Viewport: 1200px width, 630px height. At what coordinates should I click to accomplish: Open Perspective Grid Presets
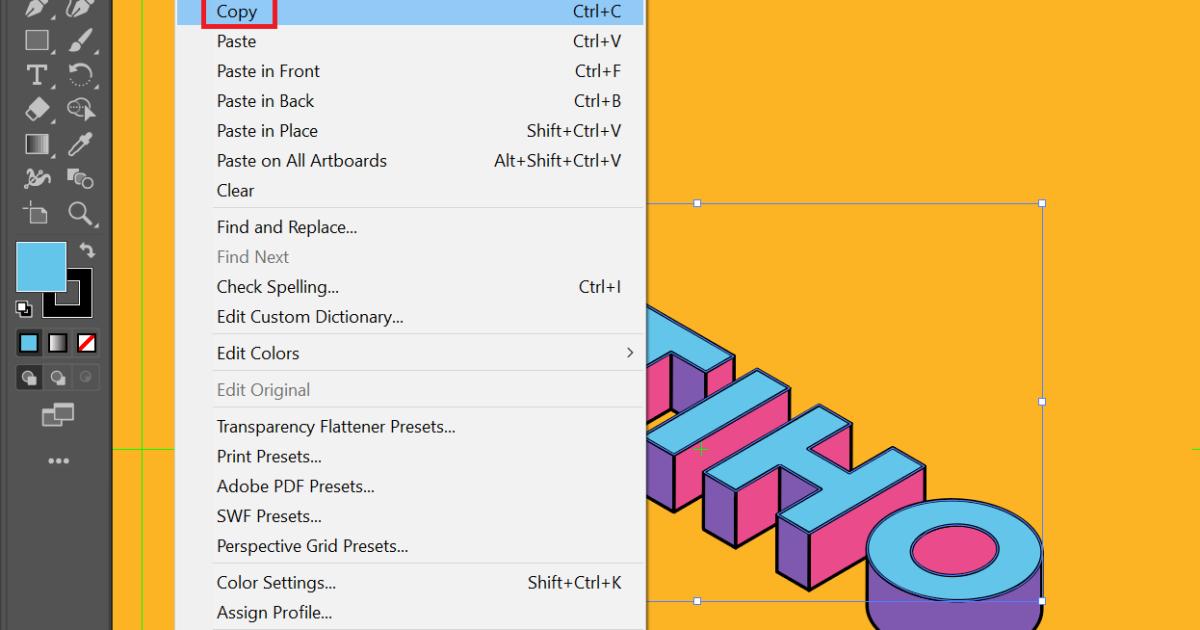[x=411, y=546]
